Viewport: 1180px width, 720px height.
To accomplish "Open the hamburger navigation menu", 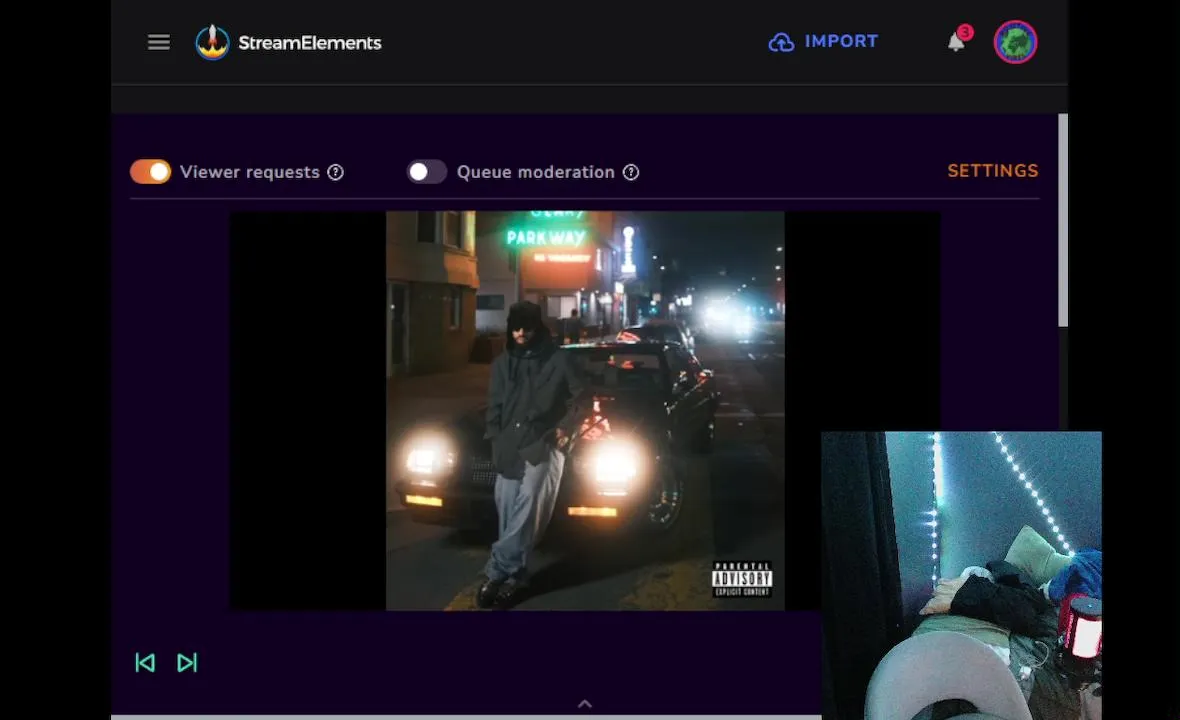I will (x=159, y=42).
